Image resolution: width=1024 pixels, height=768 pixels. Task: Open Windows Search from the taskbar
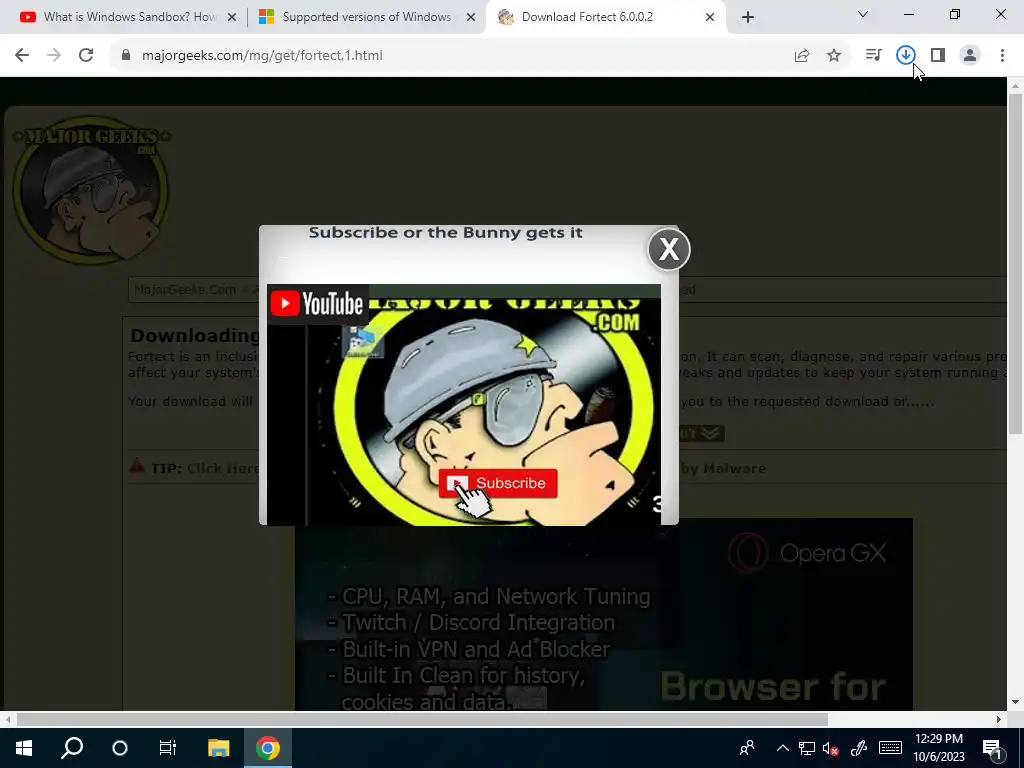click(72, 748)
